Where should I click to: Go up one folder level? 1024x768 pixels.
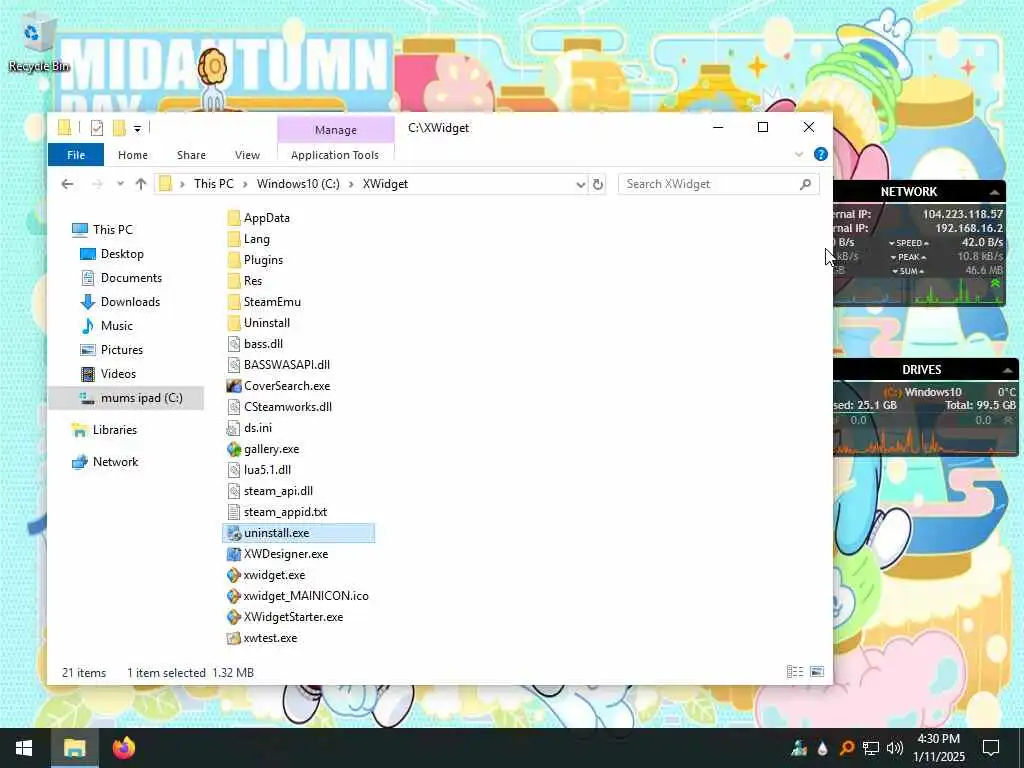[141, 184]
